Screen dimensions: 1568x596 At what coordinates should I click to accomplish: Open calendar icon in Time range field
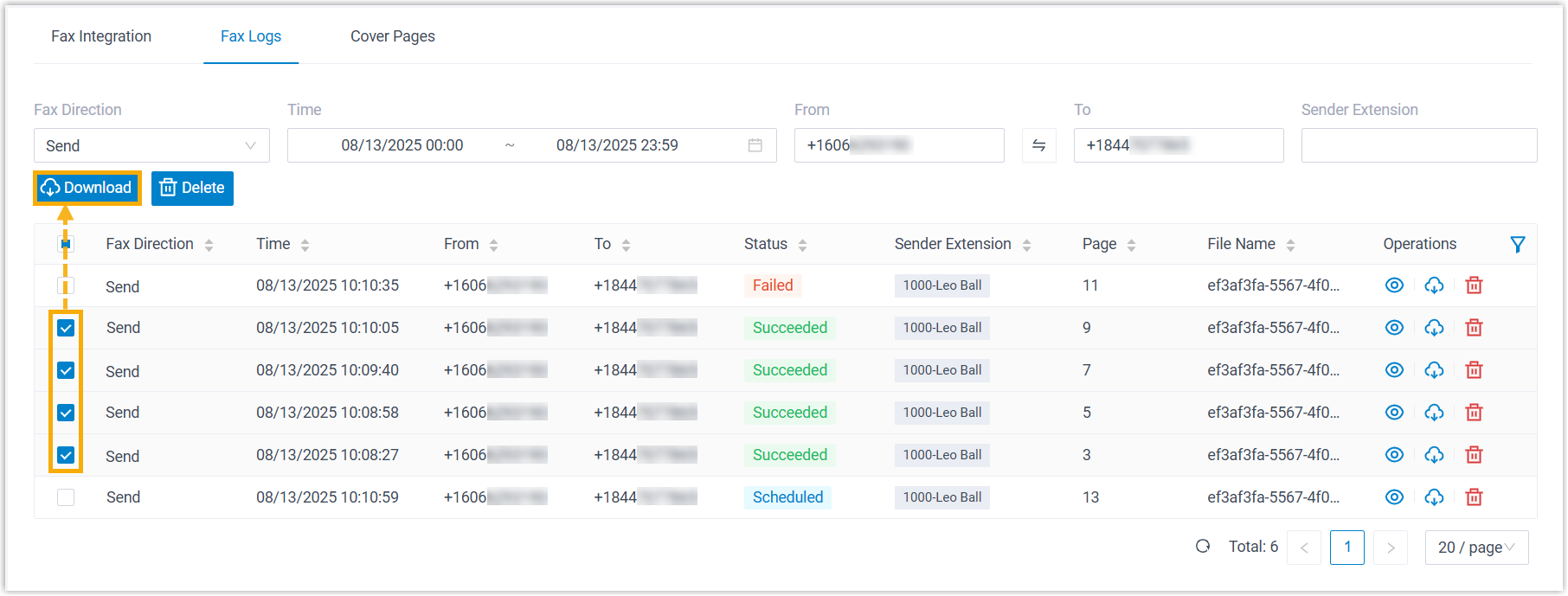(755, 145)
